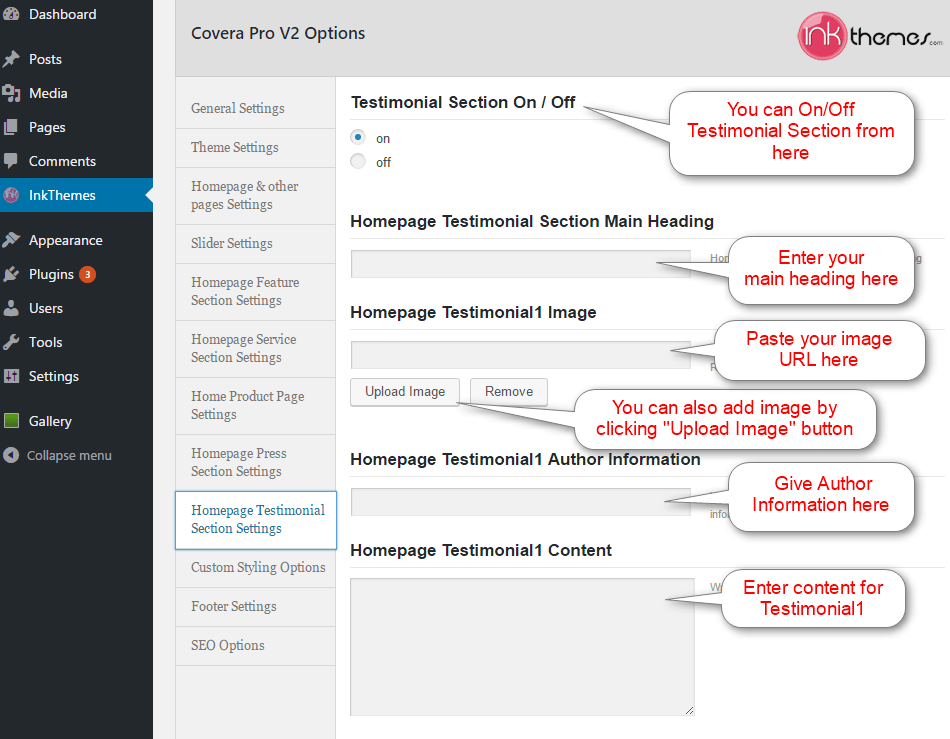Image resolution: width=950 pixels, height=739 pixels.
Task: Select Homepage Testimonial Section Settings tab
Action: pyautogui.click(x=256, y=520)
